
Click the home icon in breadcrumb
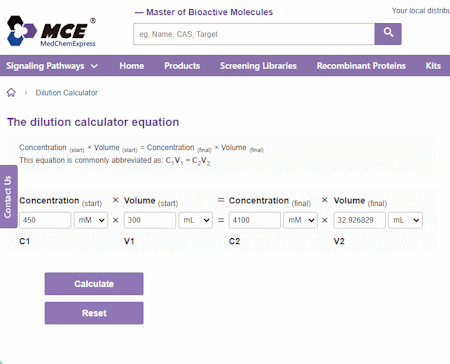[11, 92]
